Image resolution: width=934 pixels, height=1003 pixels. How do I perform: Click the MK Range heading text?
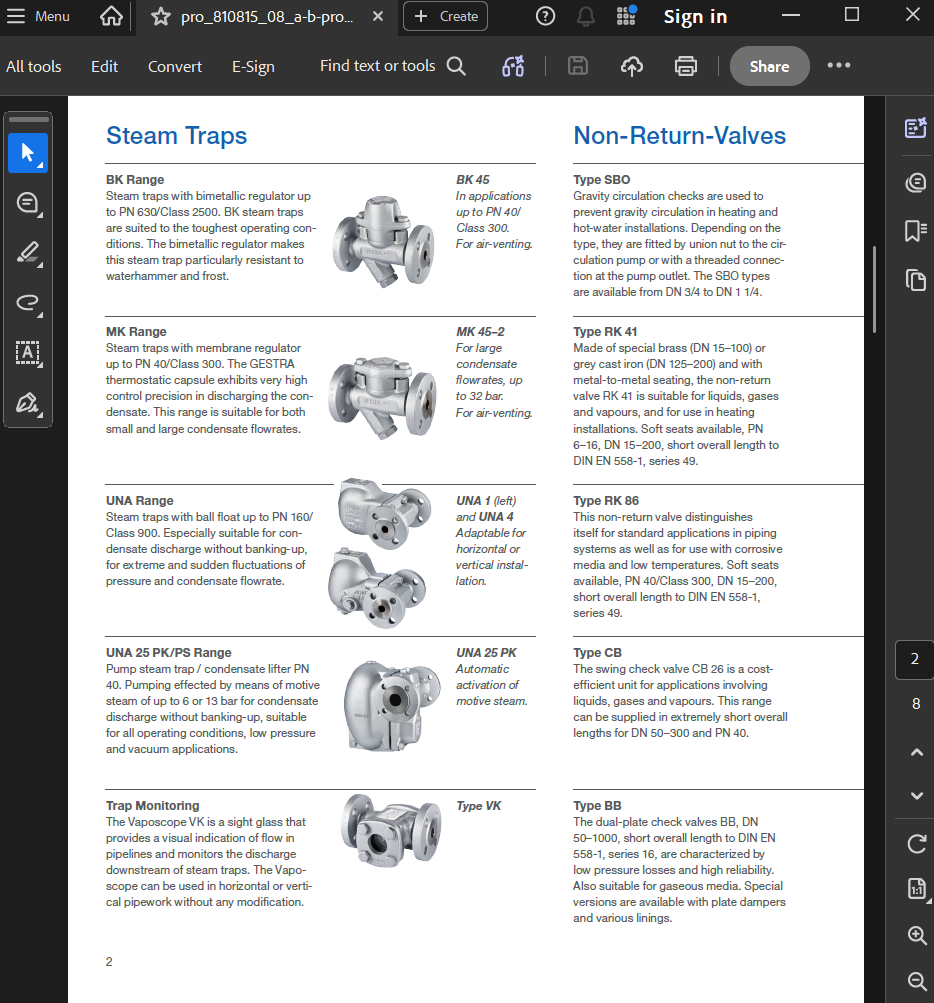(x=136, y=332)
